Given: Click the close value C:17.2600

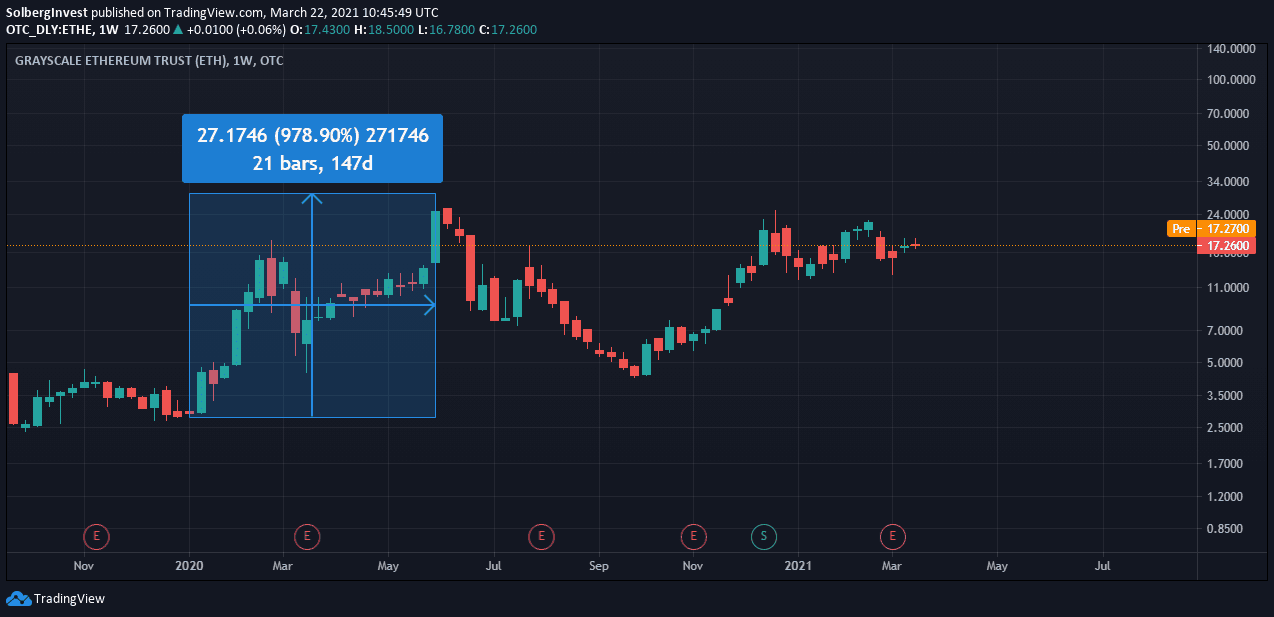Looking at the screenshot, I should coord(507,30).
